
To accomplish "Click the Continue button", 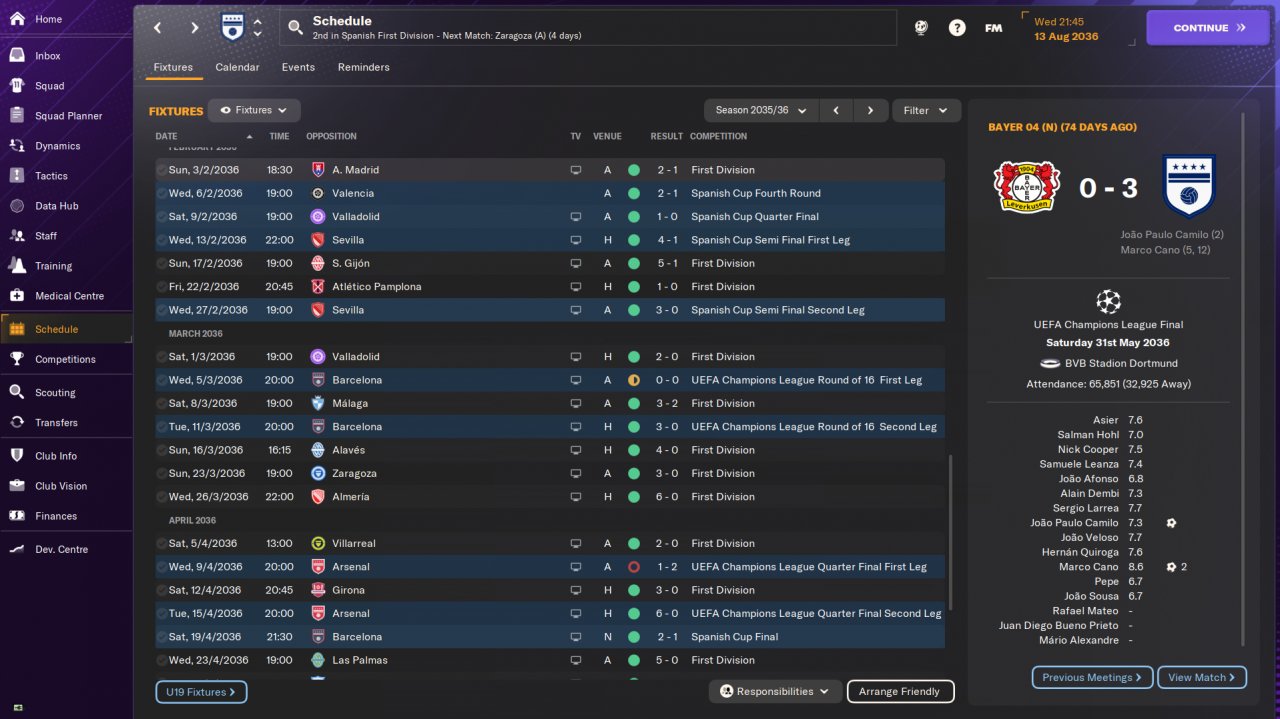I will 1209,28.
